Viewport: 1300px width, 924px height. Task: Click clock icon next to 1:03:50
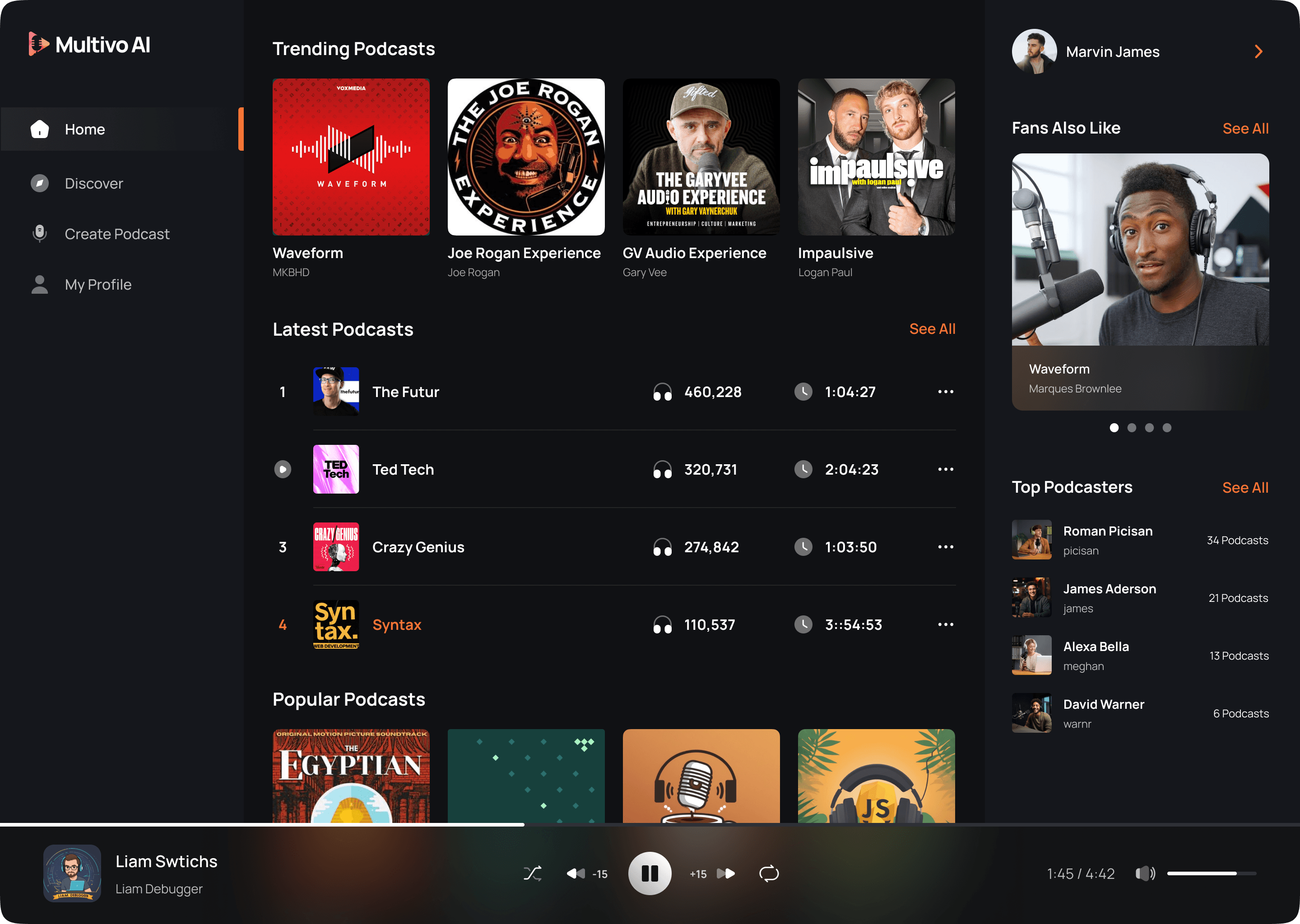tap(803, 547)
